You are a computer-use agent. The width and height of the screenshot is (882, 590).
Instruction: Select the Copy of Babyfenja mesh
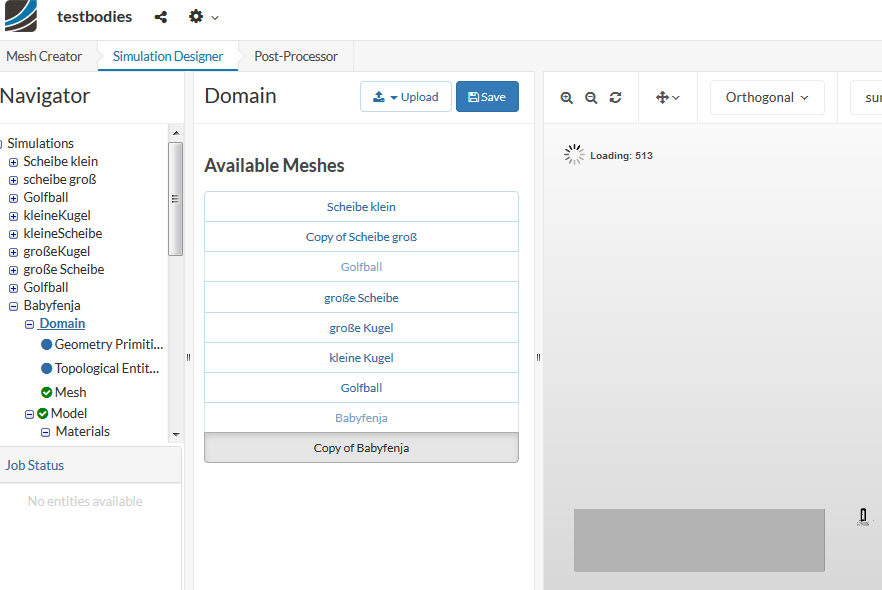[x=361, y=448]
